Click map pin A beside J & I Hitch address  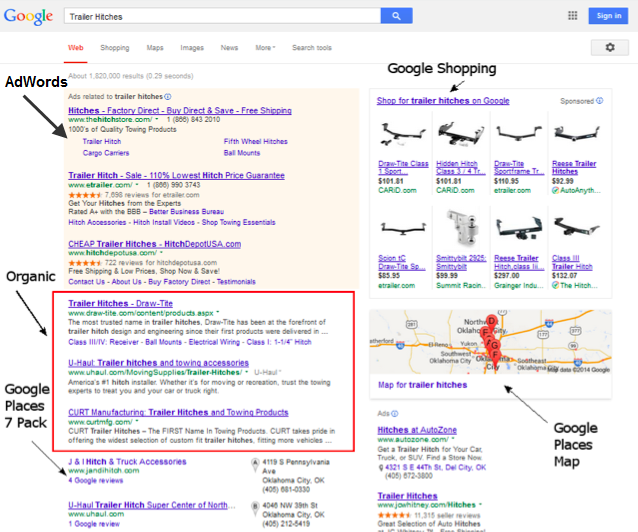click(255, 463)
